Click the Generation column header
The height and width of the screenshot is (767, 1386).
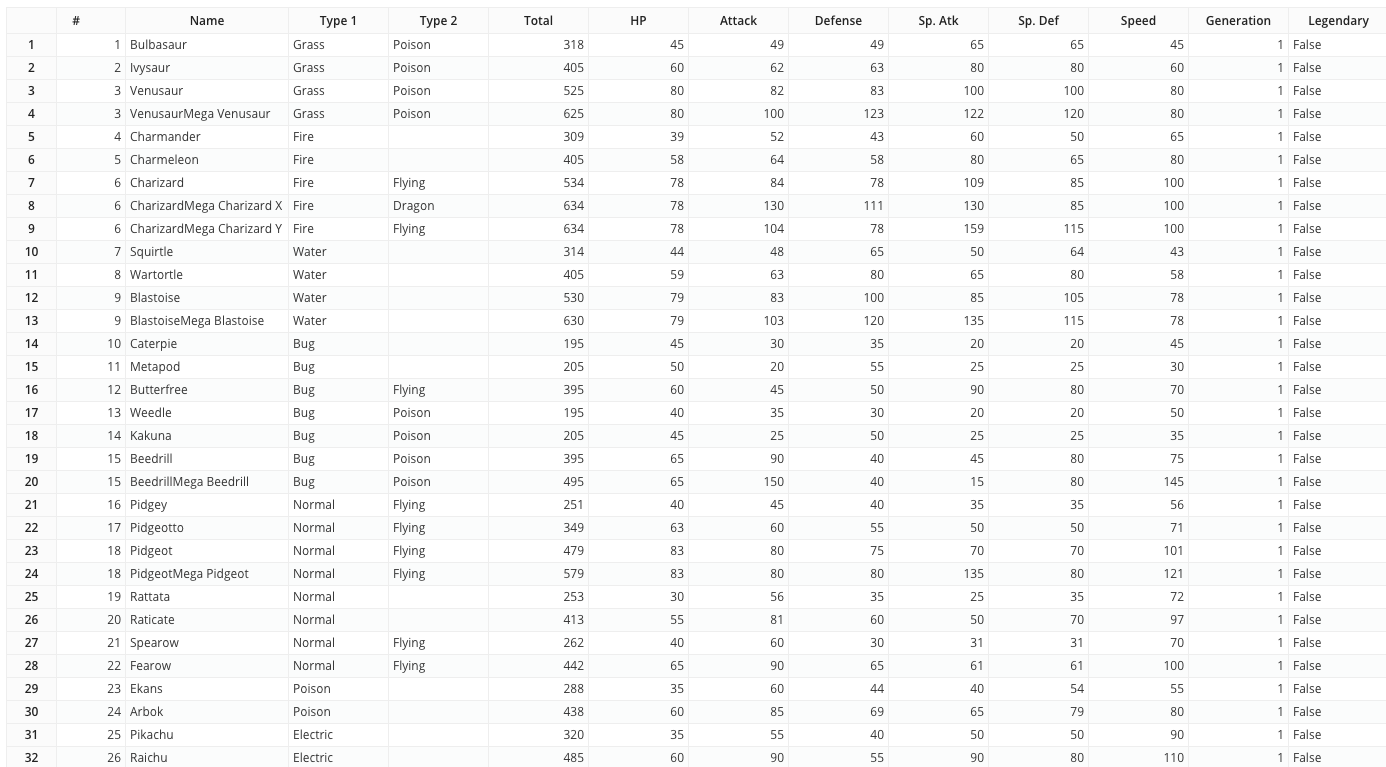click(1238, 20)
